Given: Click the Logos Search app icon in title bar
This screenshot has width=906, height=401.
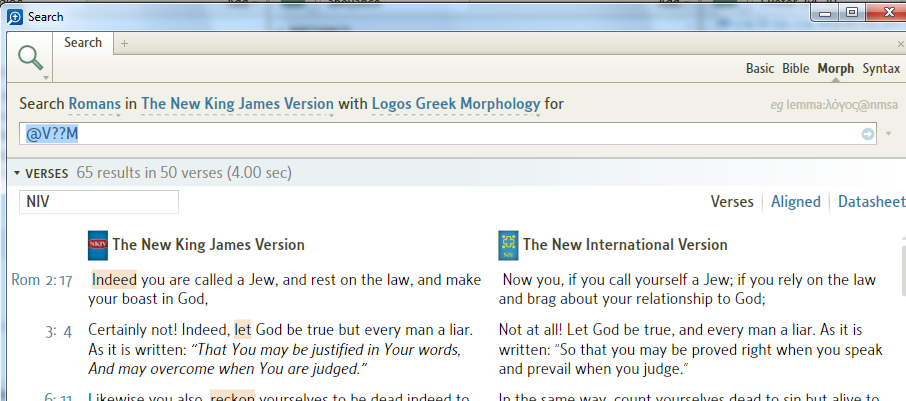Looking at the screenshot, I should click(x=14, y=17).
